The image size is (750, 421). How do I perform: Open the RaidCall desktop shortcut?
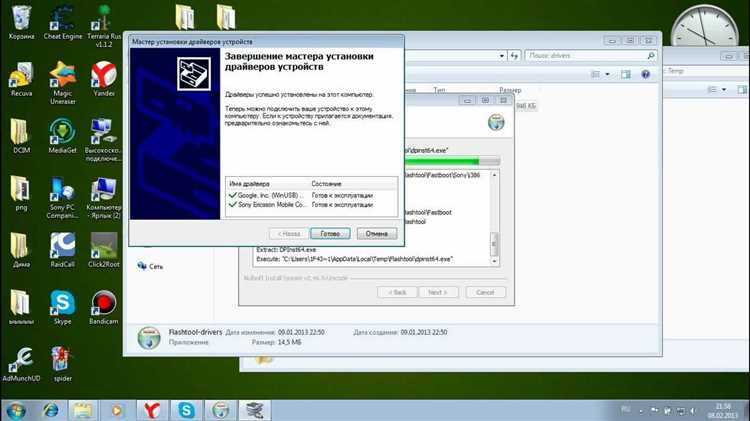tap(61, 249)
